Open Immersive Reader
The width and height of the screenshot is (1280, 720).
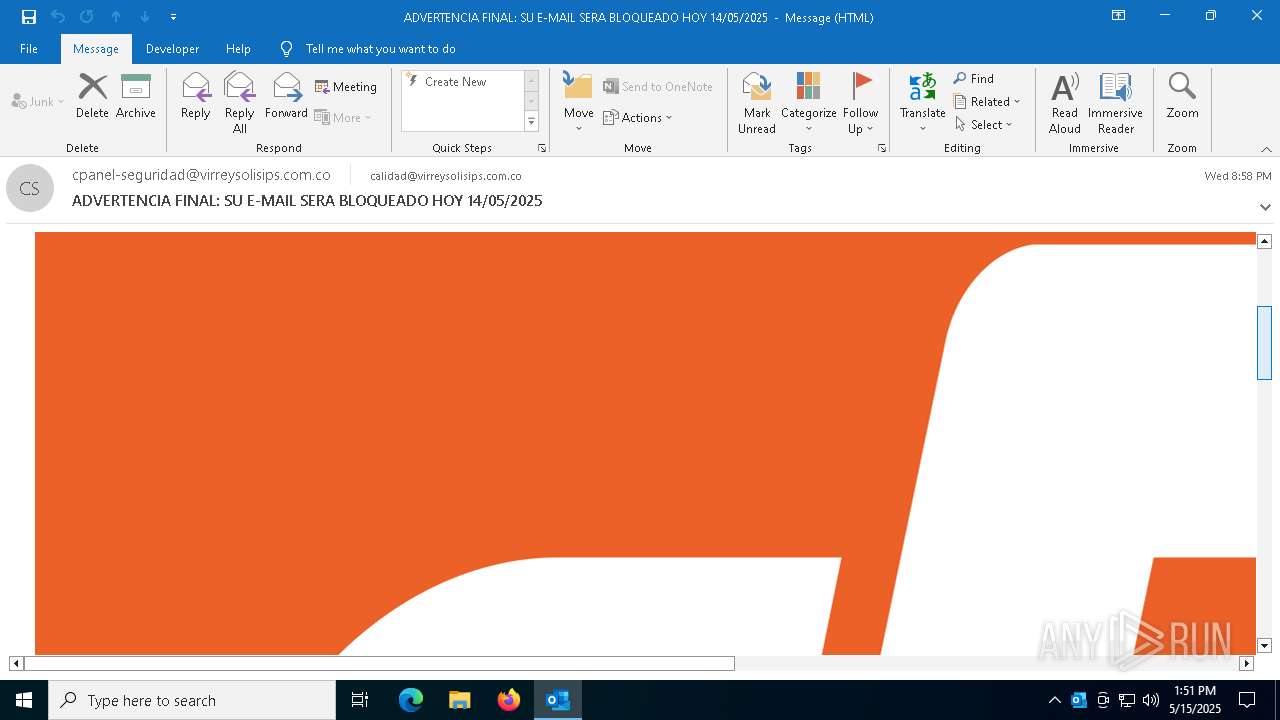pyautogui.click(x=1115, y=103)
